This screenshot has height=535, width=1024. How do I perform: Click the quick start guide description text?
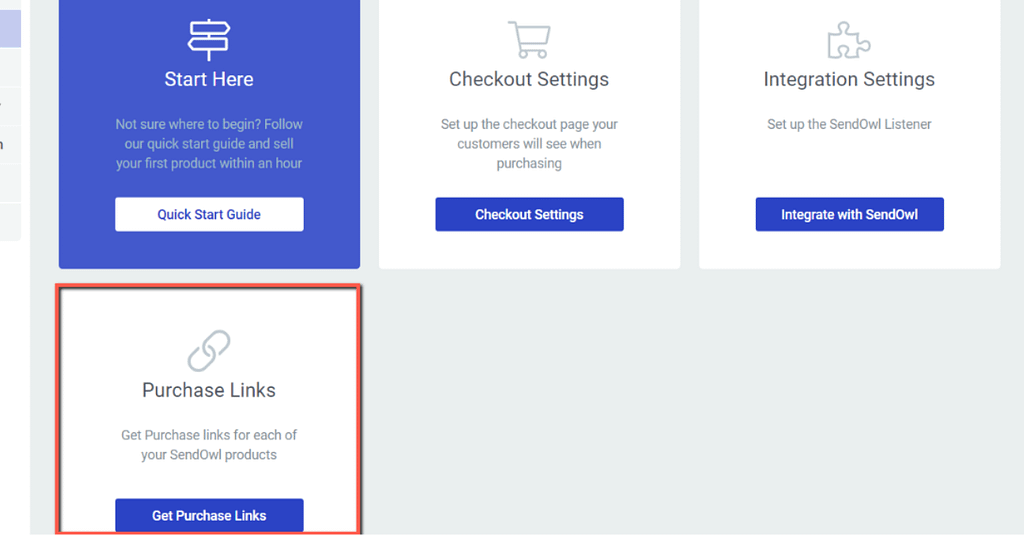tap(209, 144)
